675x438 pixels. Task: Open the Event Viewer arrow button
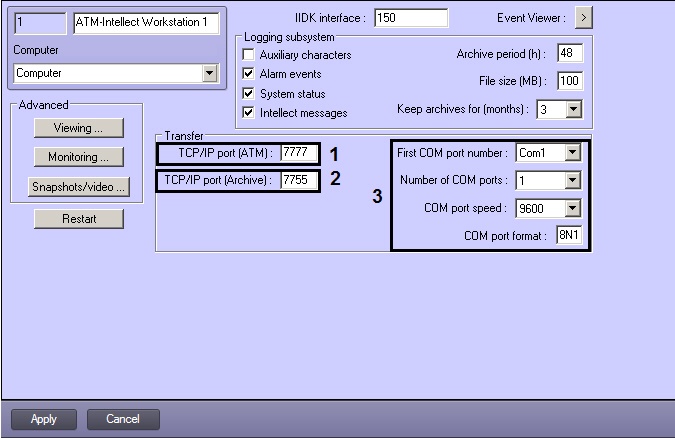click(x=584, y=18)
